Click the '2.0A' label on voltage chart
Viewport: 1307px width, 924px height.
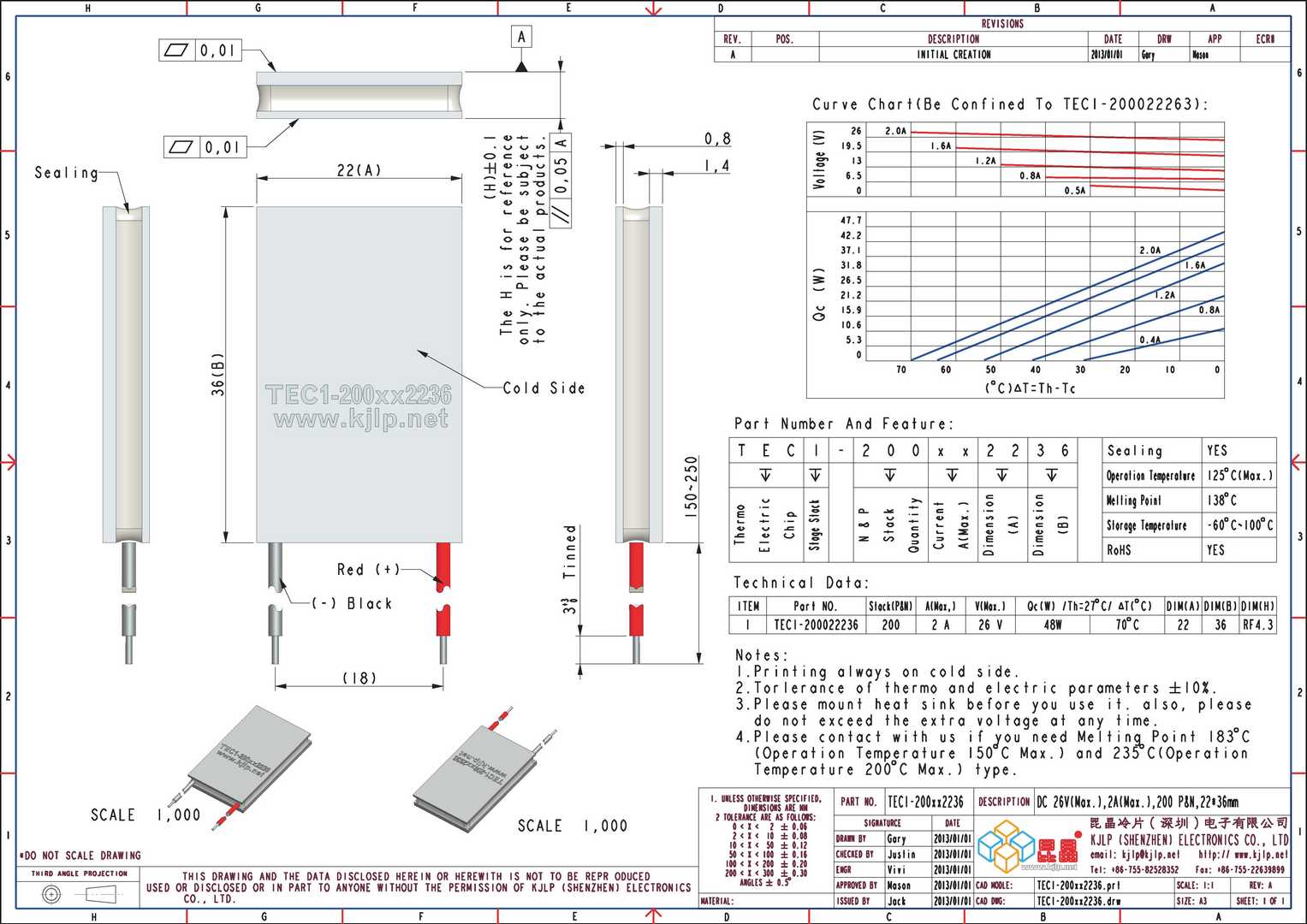click(895, 131)
